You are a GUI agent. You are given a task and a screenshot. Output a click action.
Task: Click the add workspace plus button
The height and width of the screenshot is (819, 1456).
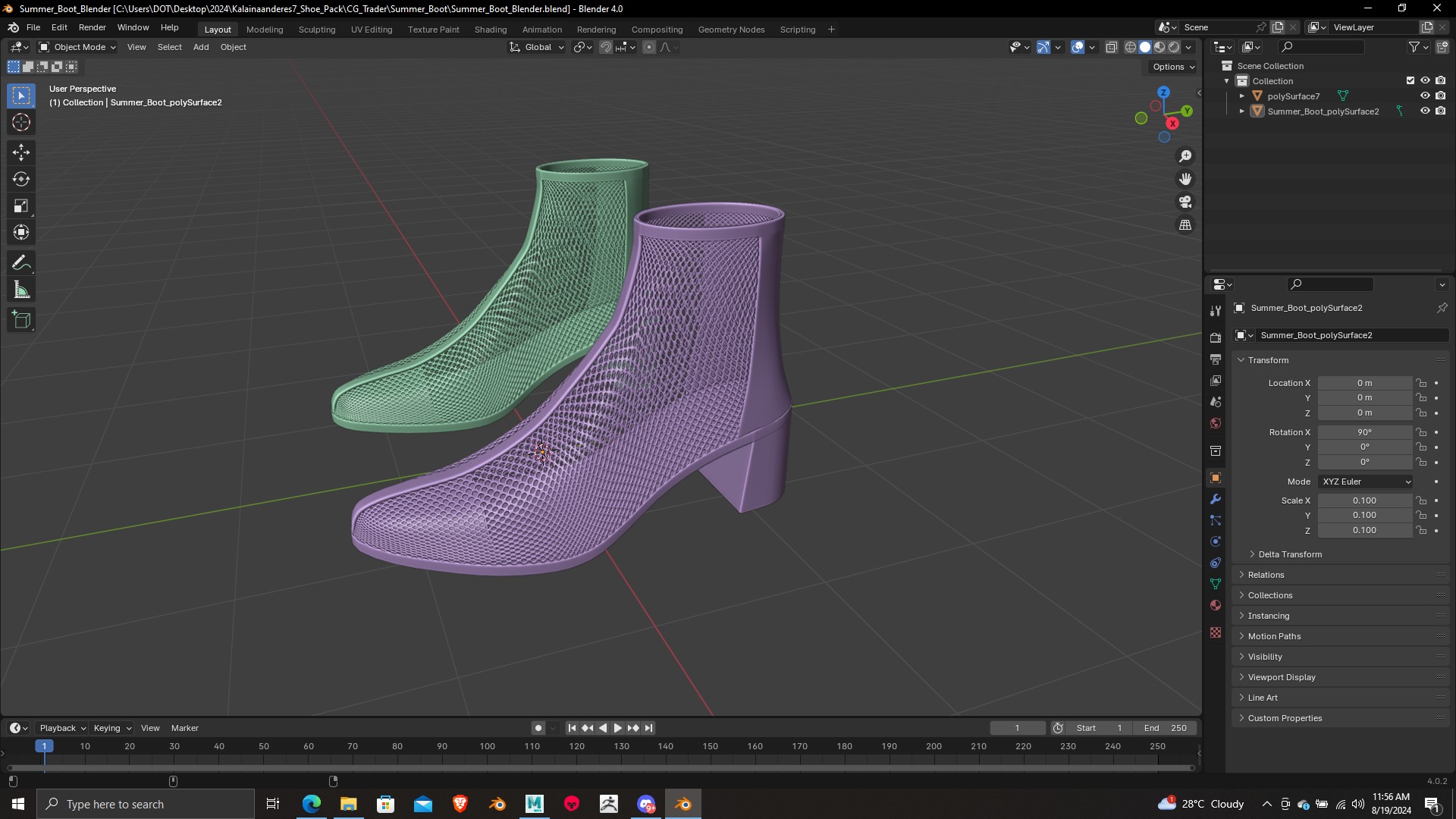click(831, 30)
